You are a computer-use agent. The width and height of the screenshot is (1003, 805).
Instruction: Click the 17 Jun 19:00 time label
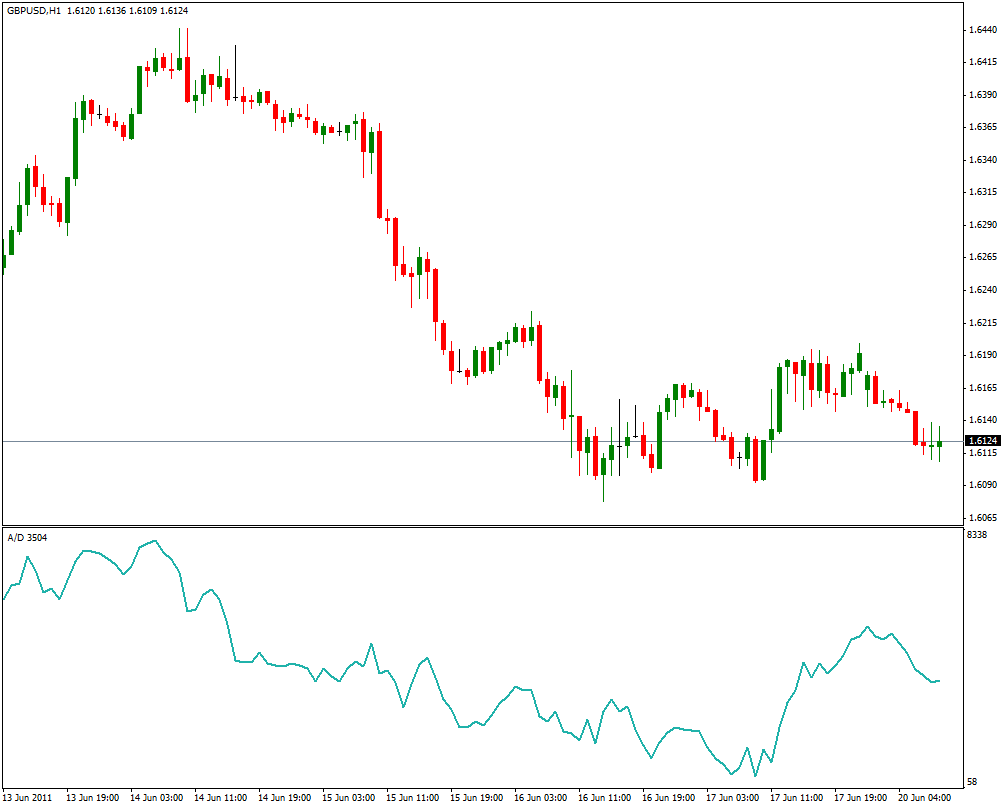pyautogui.click(x=860, y=797)
